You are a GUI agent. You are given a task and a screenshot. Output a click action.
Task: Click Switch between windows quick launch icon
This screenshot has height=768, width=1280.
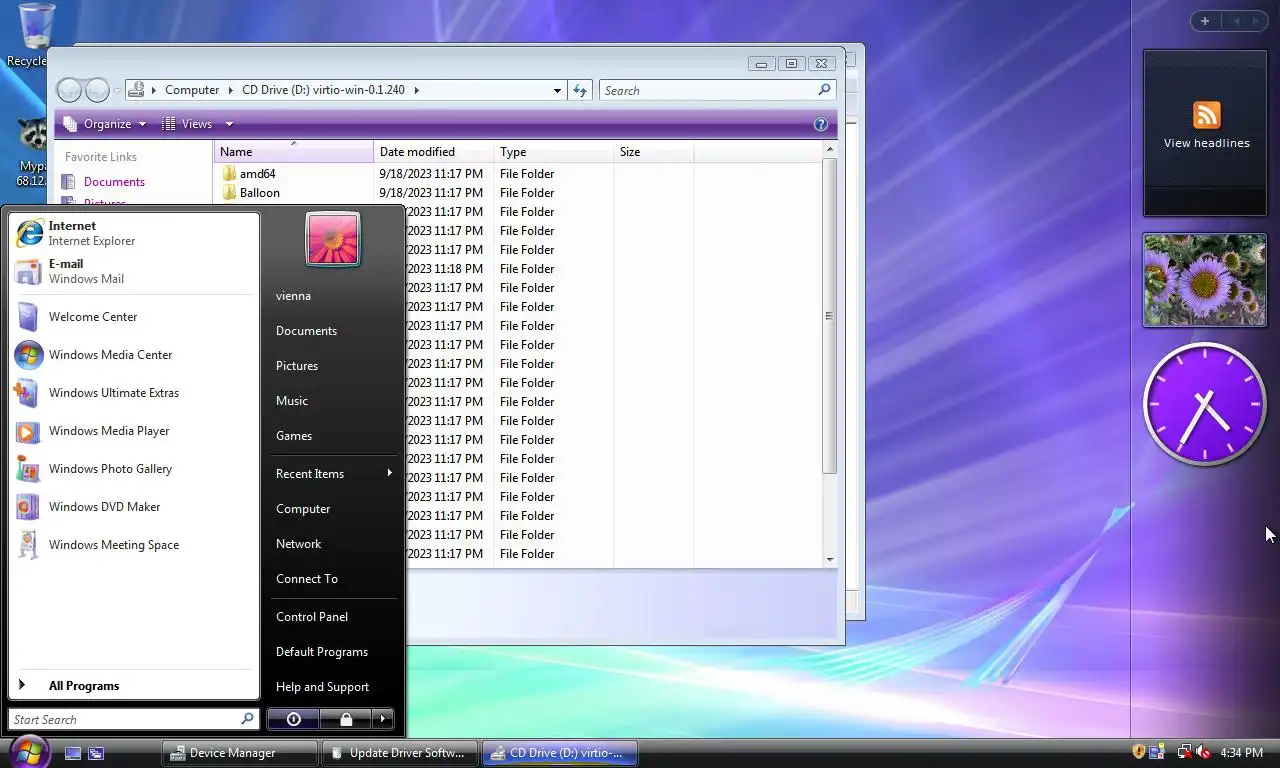tap(96, 753)
